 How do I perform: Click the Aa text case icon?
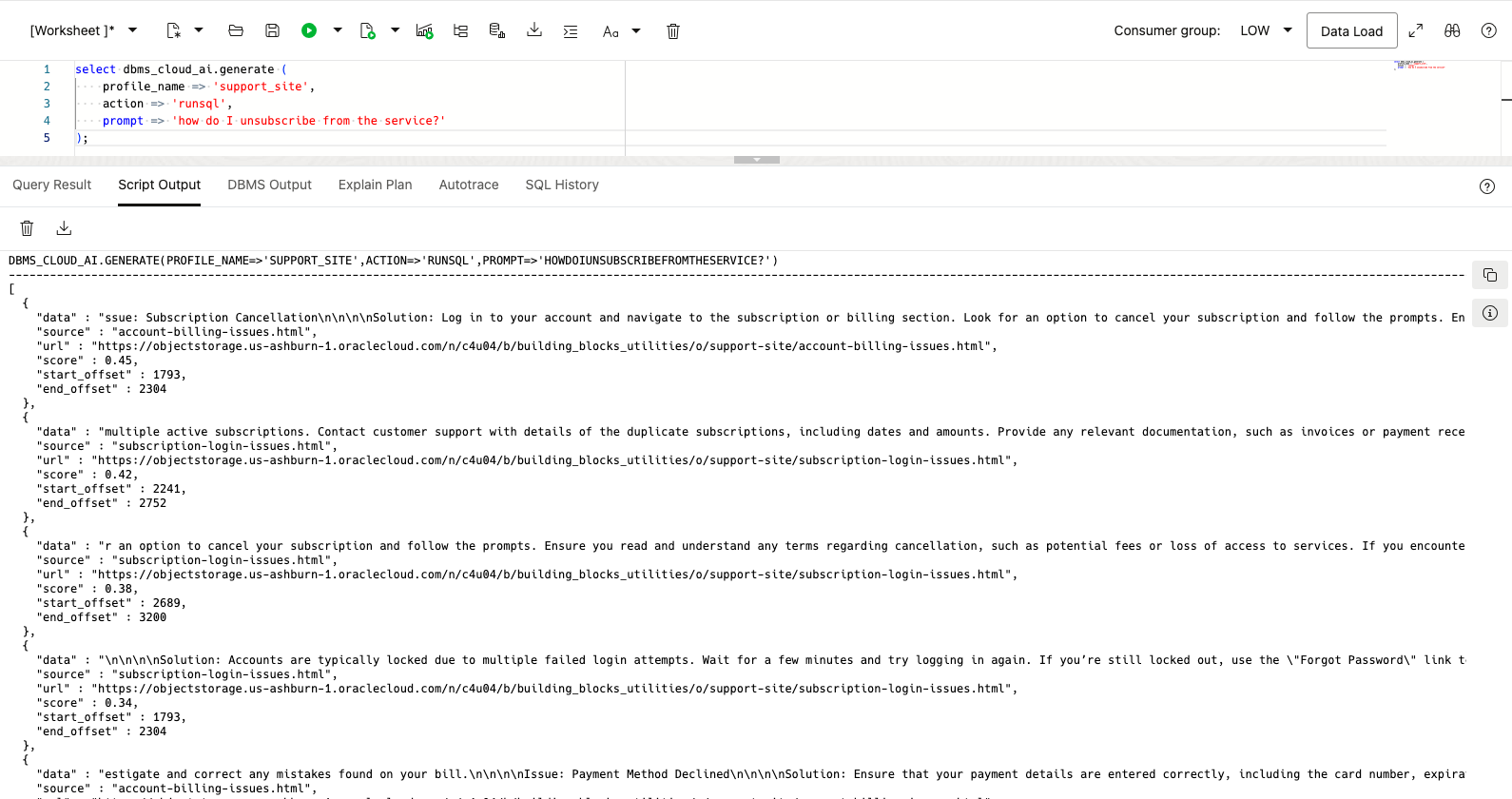pyautogui.click(x=611, y=30)
